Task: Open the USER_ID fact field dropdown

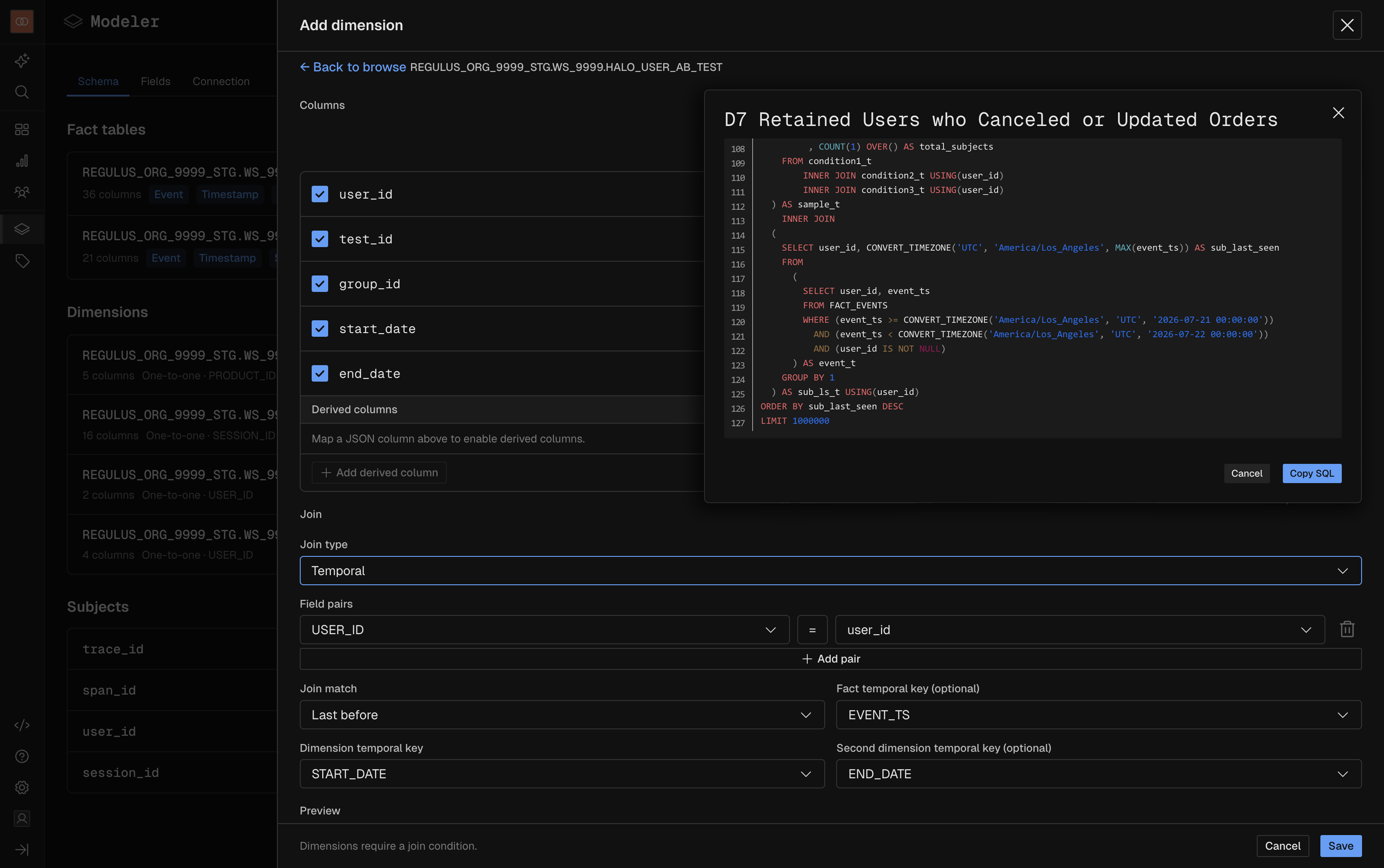Action: coord(544,630)
